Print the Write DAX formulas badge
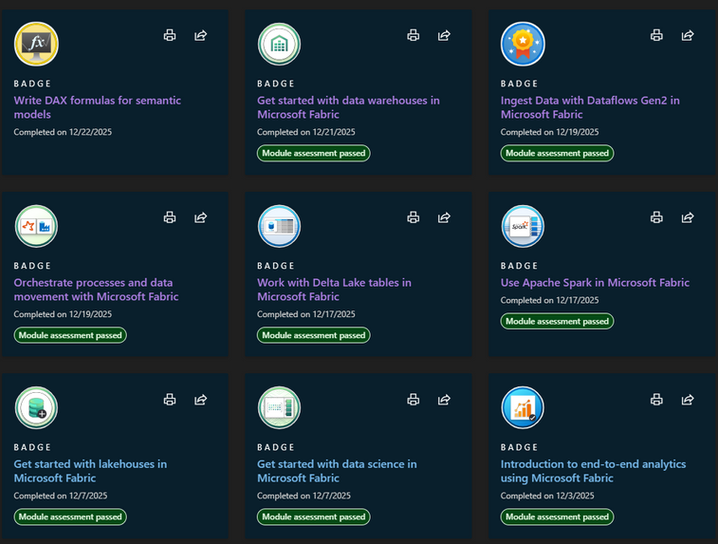 coord(170,35)
